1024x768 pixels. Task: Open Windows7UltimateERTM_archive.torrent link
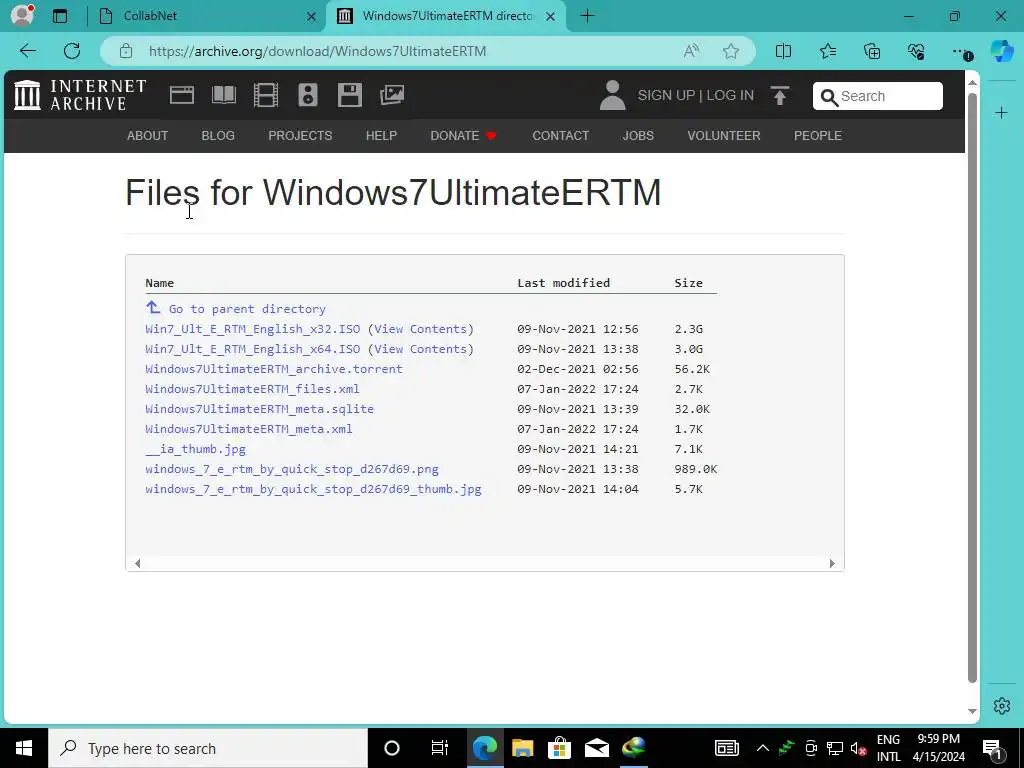[x=274, y=369]
